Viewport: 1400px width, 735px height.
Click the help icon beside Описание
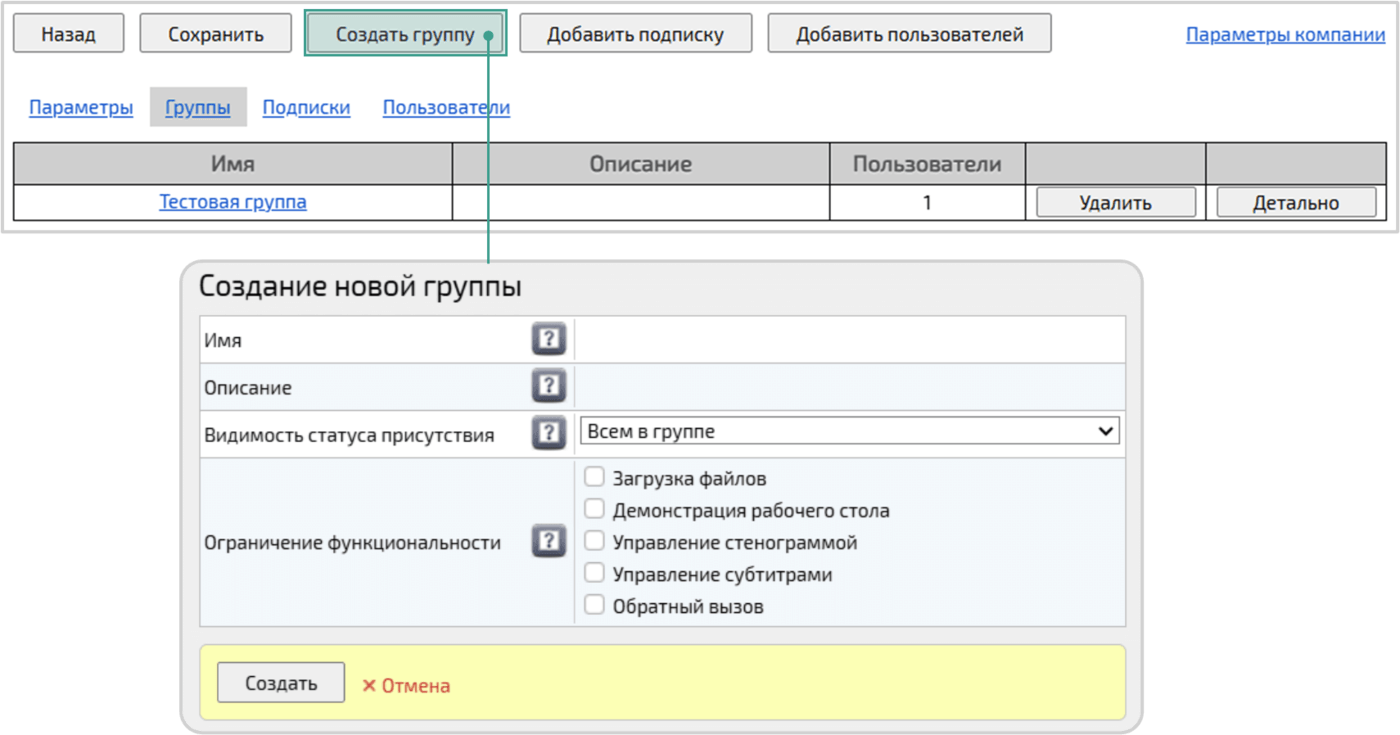pyautogui.click(x=548, y=386)
